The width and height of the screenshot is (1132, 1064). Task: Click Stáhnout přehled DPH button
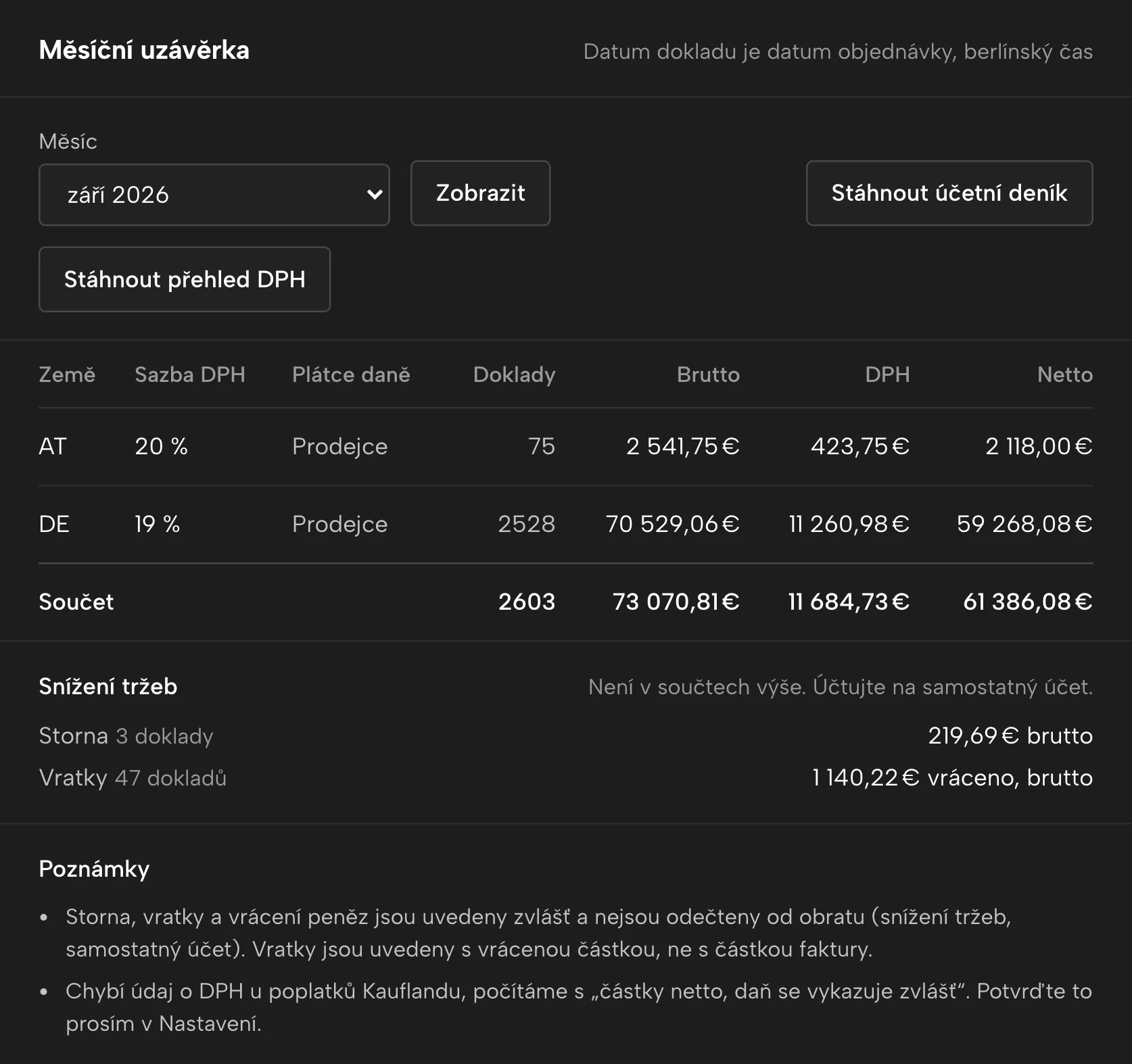pyautogui.click(x=185, y=279)
